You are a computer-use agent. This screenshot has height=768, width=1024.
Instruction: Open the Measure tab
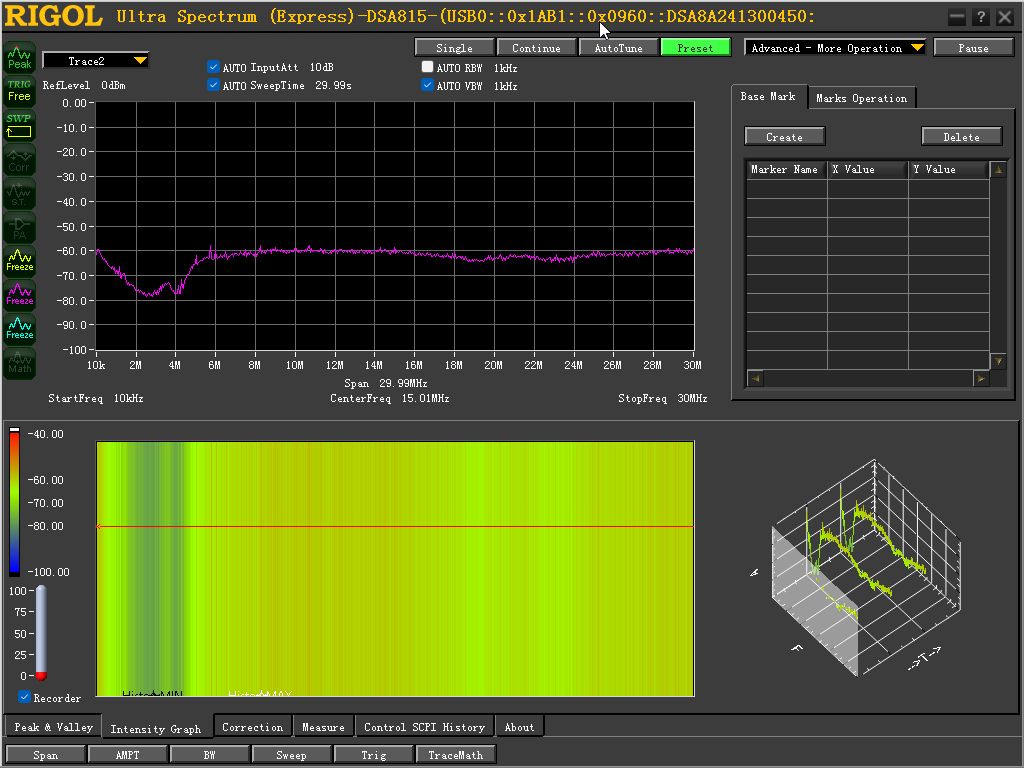pos(323,727)
